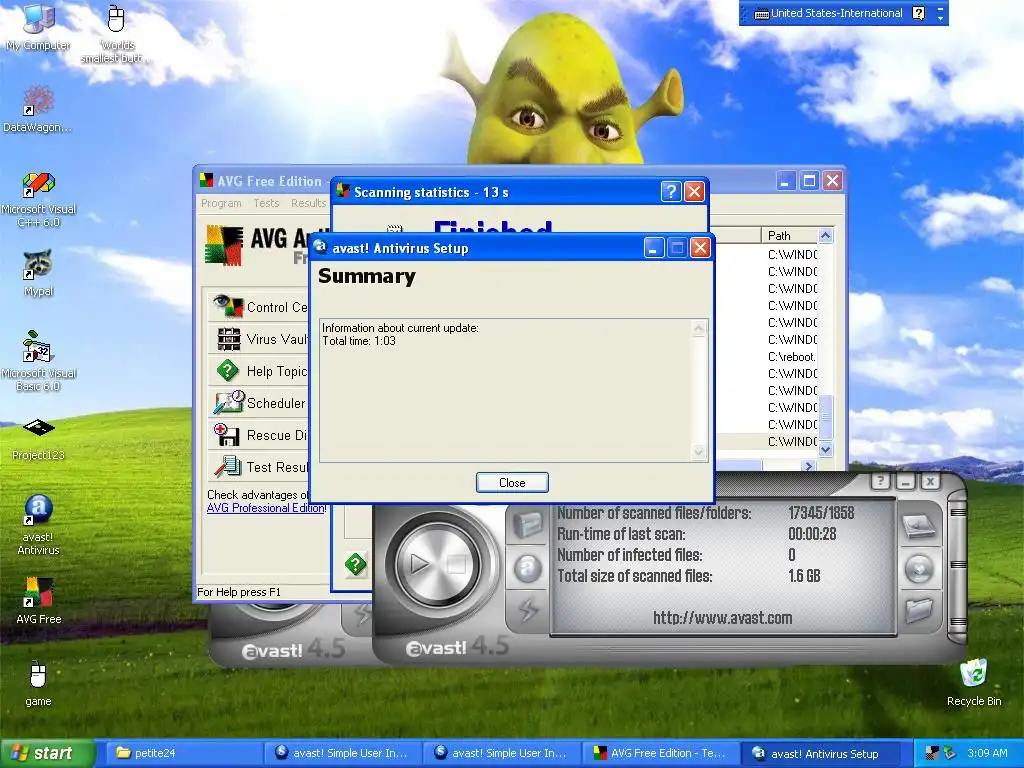Click Close in avast Setup Summary
The image size is (1024, 768).
pos(512,483)
